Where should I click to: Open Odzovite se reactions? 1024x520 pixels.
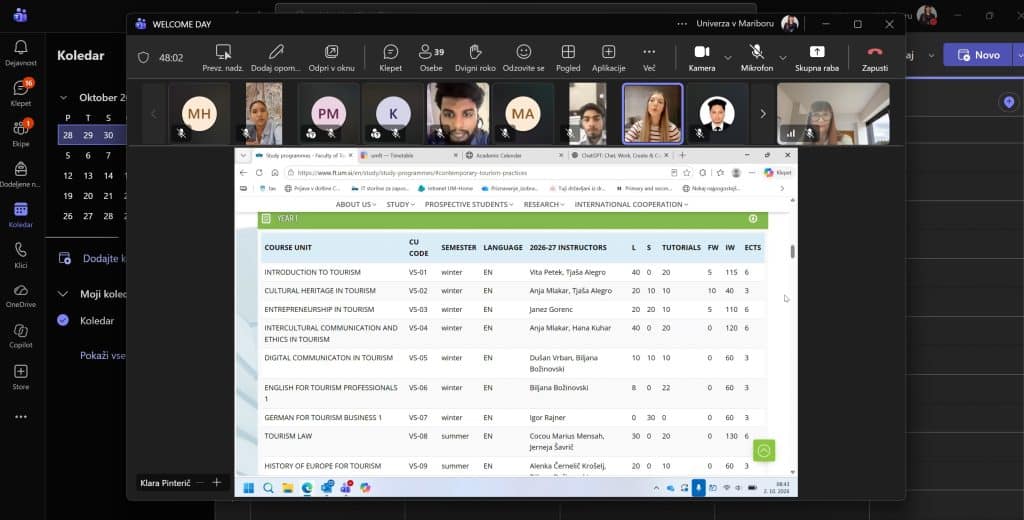[x=523, y=57]
